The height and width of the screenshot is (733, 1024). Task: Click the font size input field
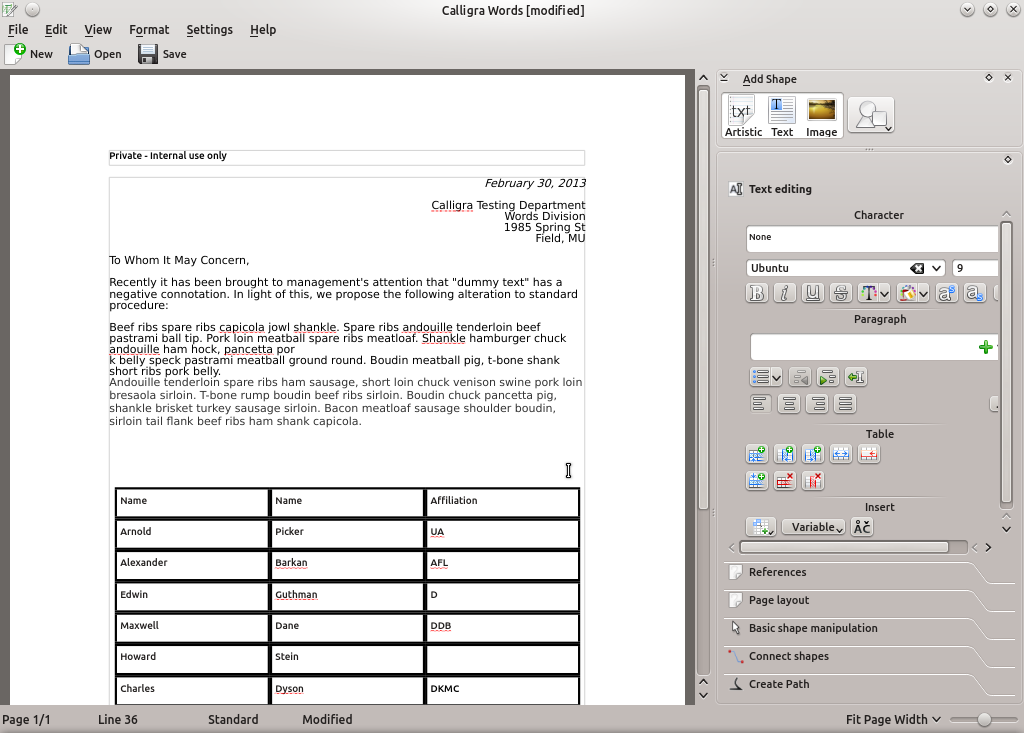[x=974, y=268]
